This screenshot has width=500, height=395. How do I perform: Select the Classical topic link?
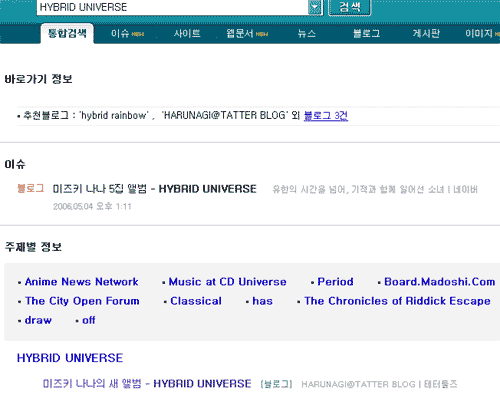[196, 301]
